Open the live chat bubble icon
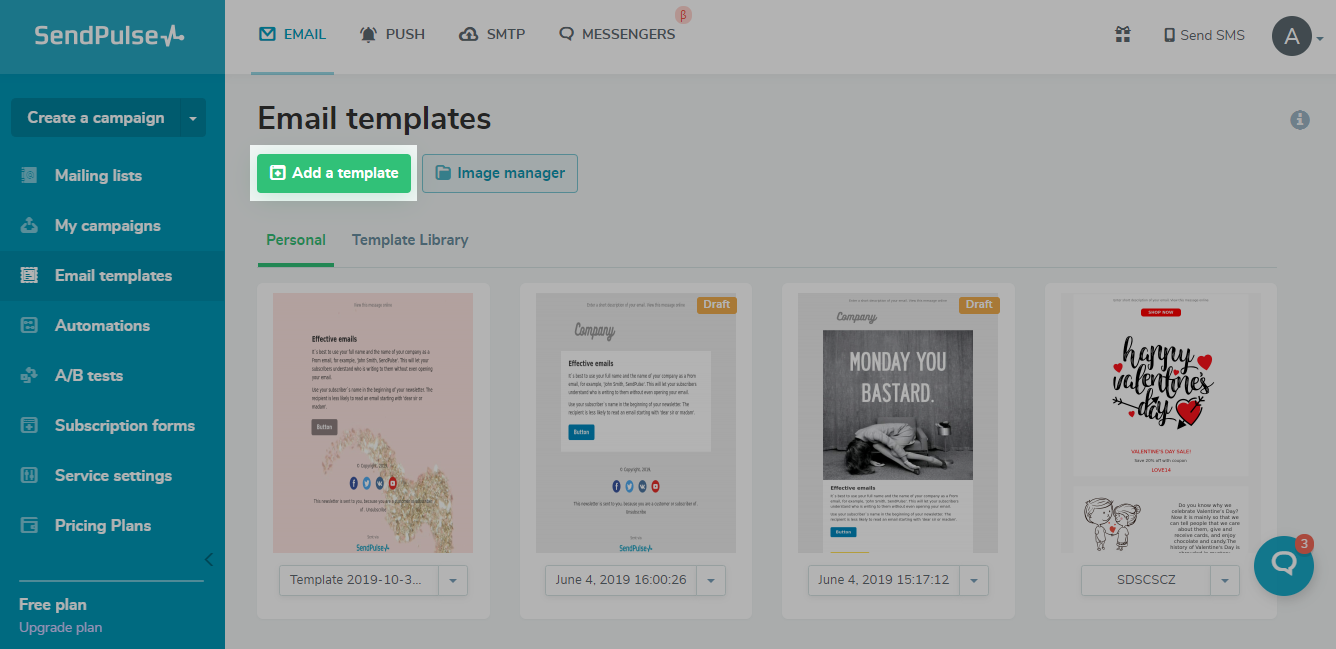Screen dimensions: 1336x649 pos(1283,565)
